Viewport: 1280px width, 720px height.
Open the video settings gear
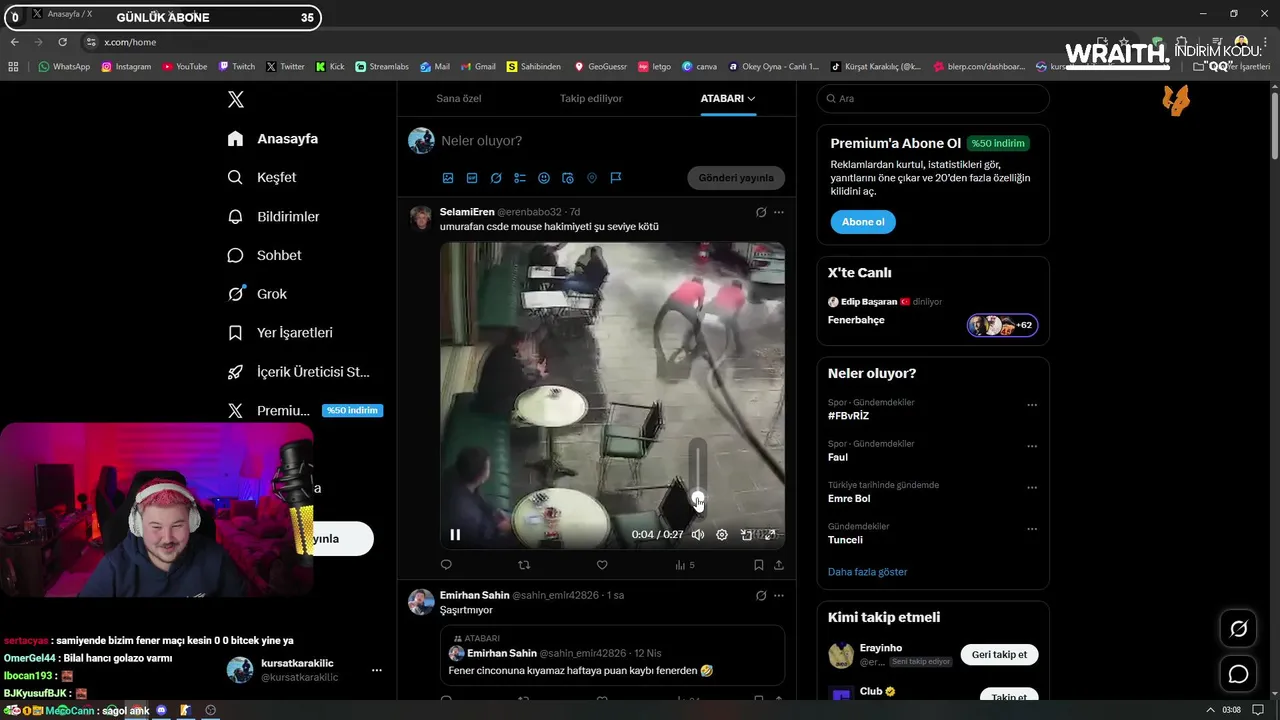[x=722, y=535]
